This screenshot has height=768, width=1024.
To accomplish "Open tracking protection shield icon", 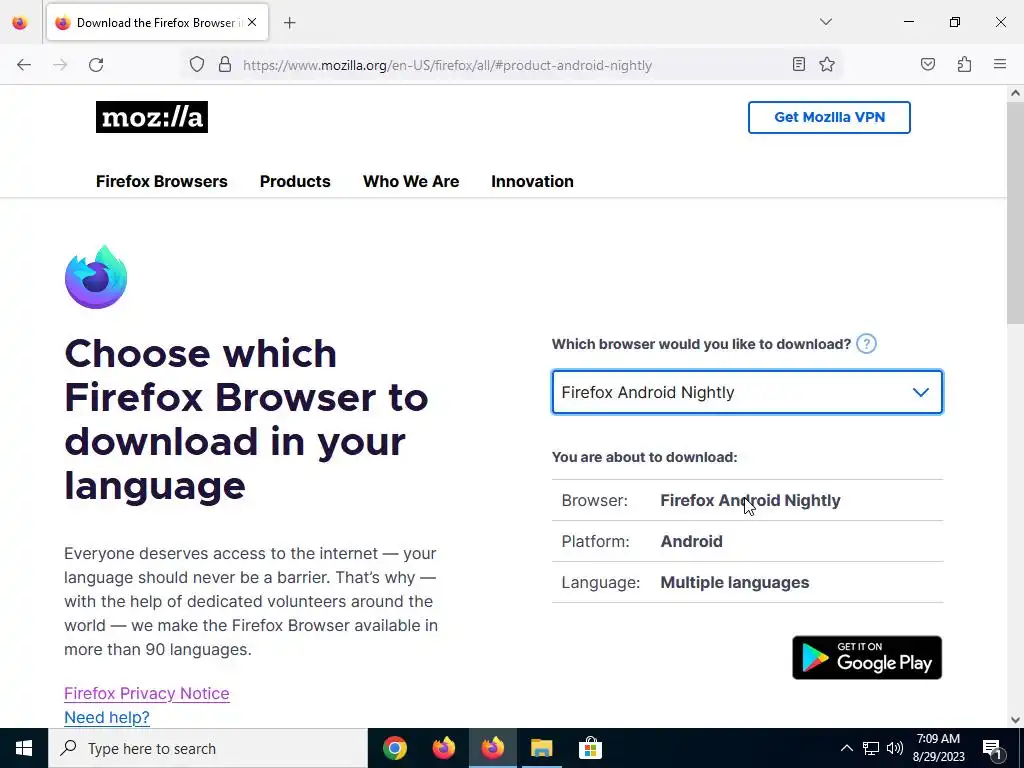I will (197, 65).
